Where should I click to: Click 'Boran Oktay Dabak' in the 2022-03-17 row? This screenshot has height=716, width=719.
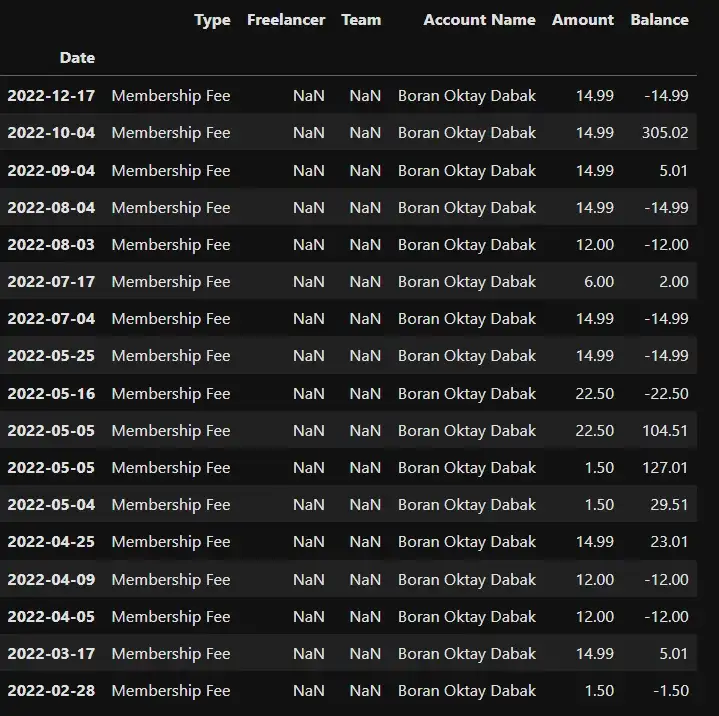[x=467, y=653]
